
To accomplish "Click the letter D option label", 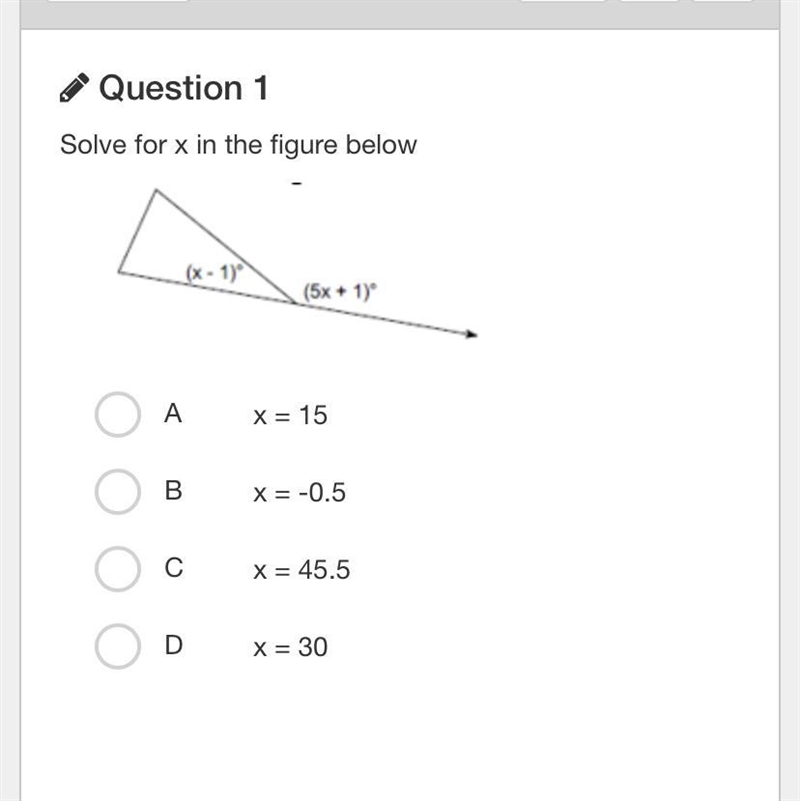I will click(x=174, y=645).
